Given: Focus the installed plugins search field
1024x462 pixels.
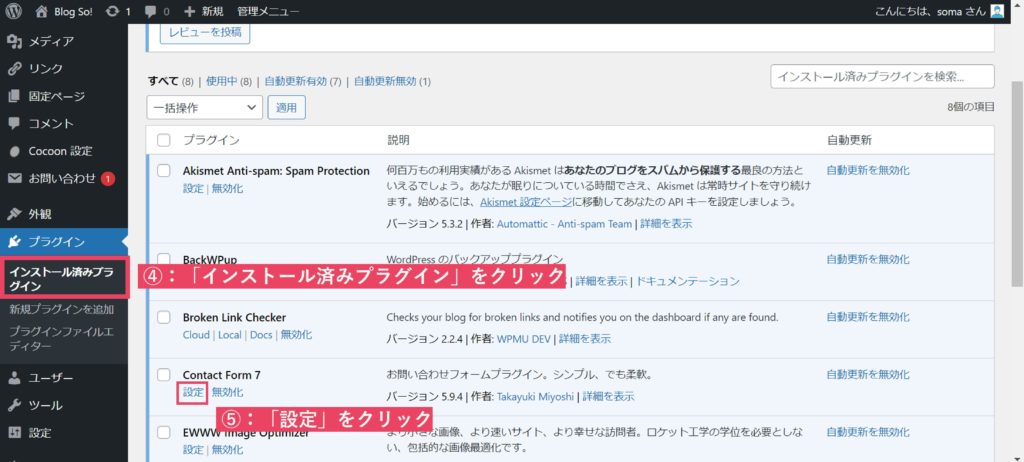Looking at the screenshot, I should click(x=882, y=77).
